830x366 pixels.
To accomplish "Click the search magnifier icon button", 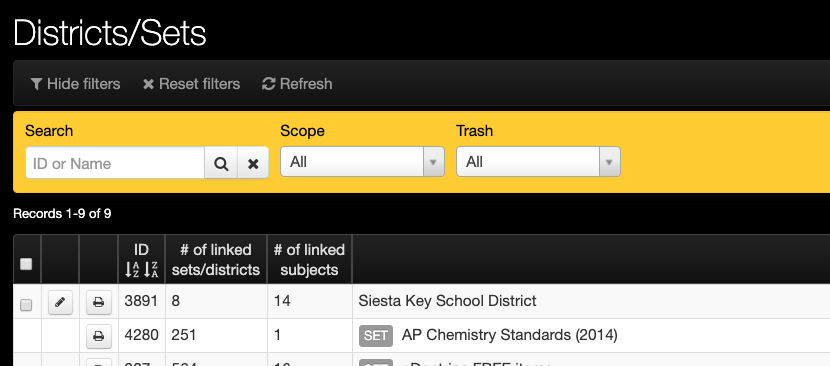I will click(x=221, y=163).
